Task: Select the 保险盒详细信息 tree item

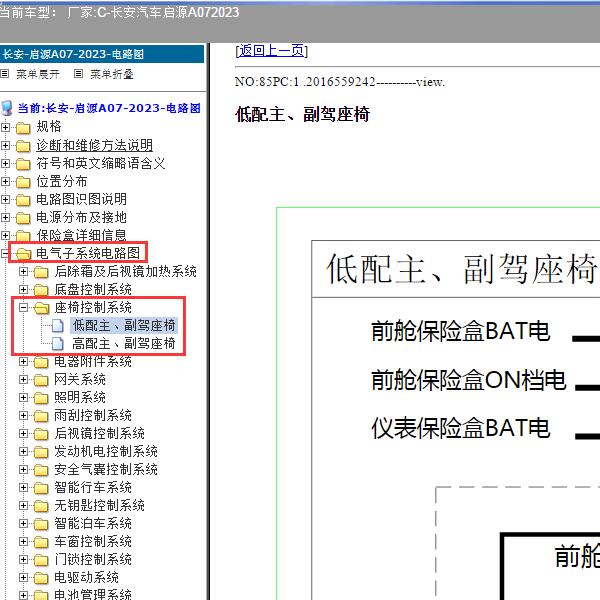Action: (82, 235)
